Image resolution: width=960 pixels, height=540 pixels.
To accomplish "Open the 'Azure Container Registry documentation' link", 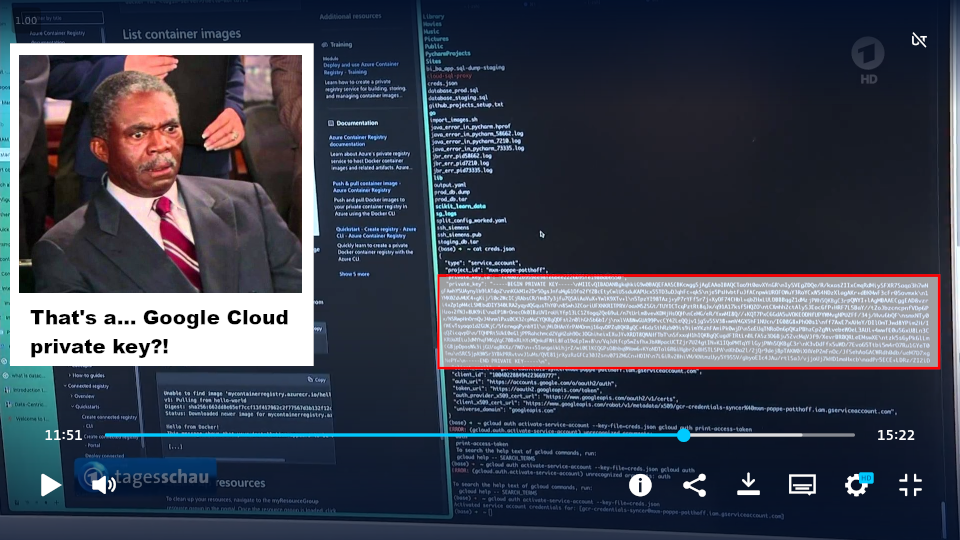I will coord(358,141).
